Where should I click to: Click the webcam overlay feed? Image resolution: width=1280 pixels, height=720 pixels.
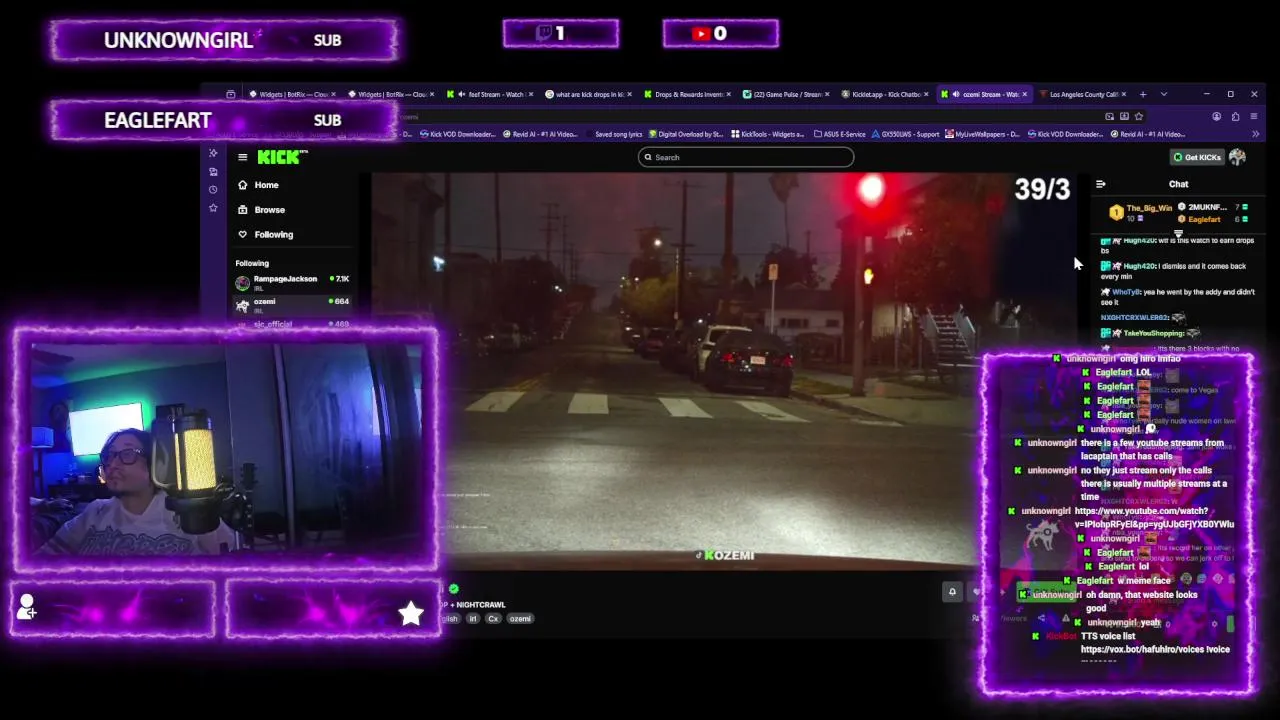pos(227,450)
